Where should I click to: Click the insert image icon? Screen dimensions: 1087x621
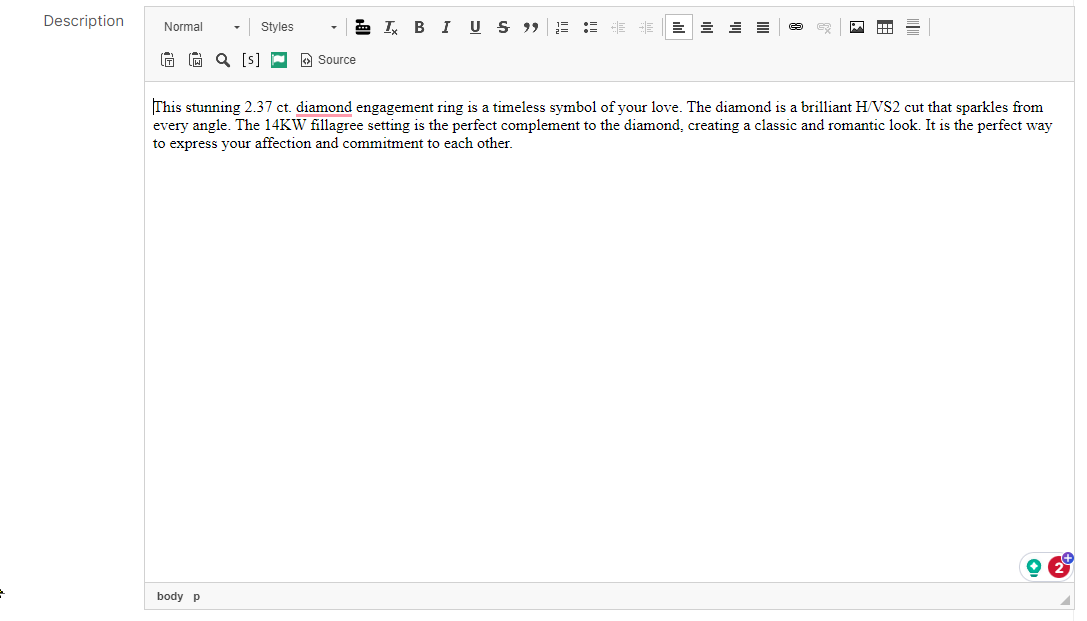(857, 27)
